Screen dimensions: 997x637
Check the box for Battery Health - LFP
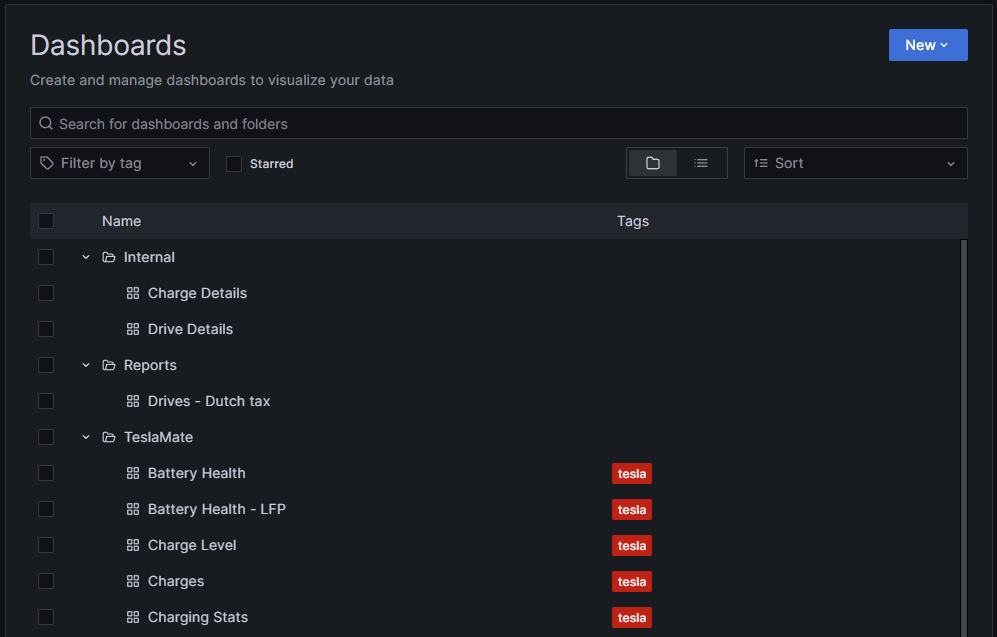[46, 509]
